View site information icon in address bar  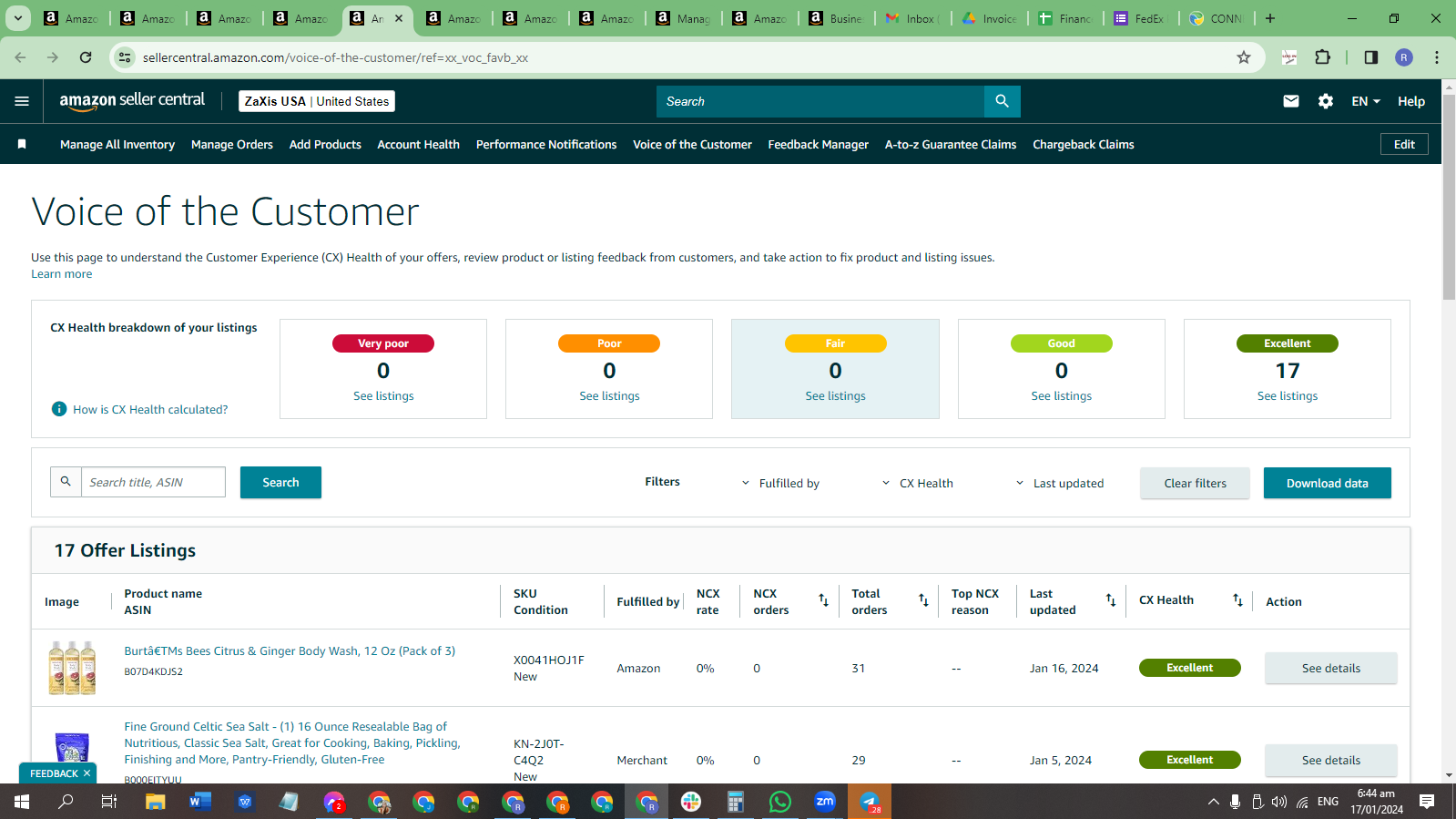point(125,57)
